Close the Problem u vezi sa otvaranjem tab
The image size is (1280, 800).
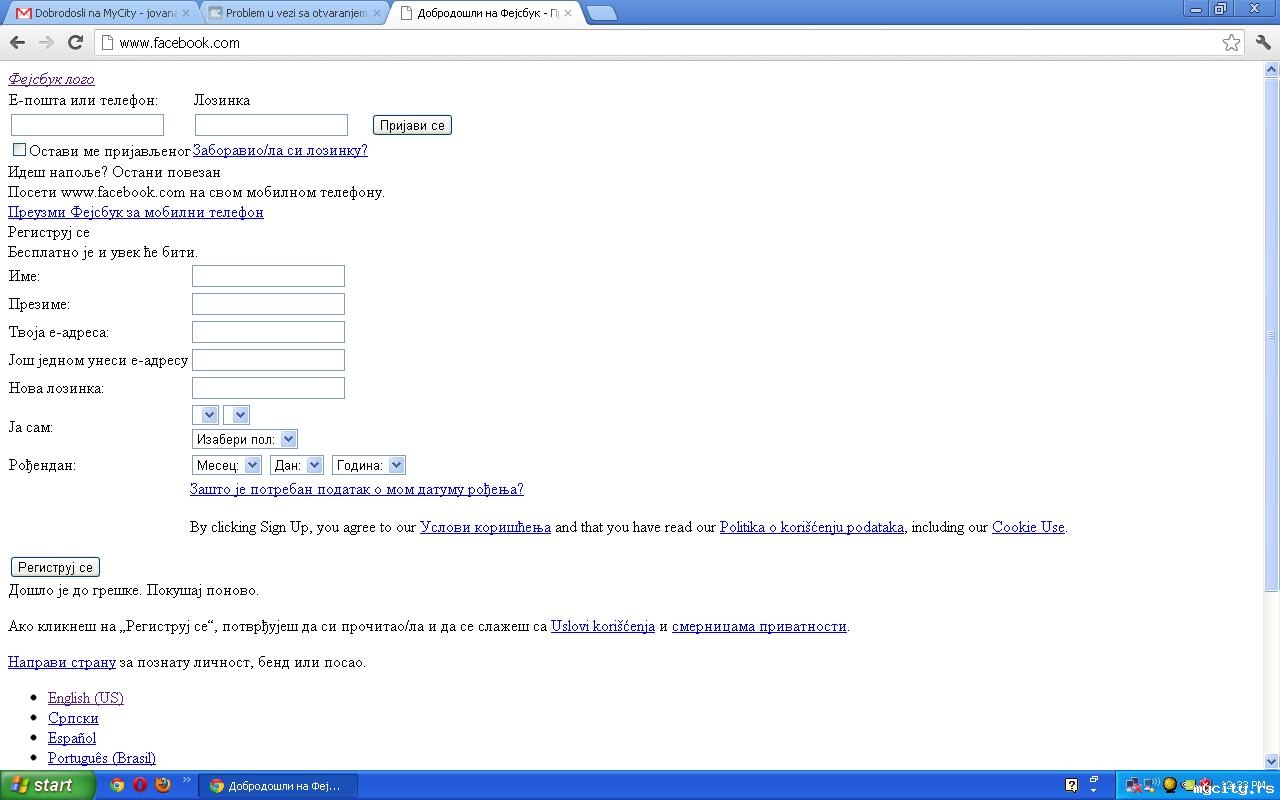[377, 13]
